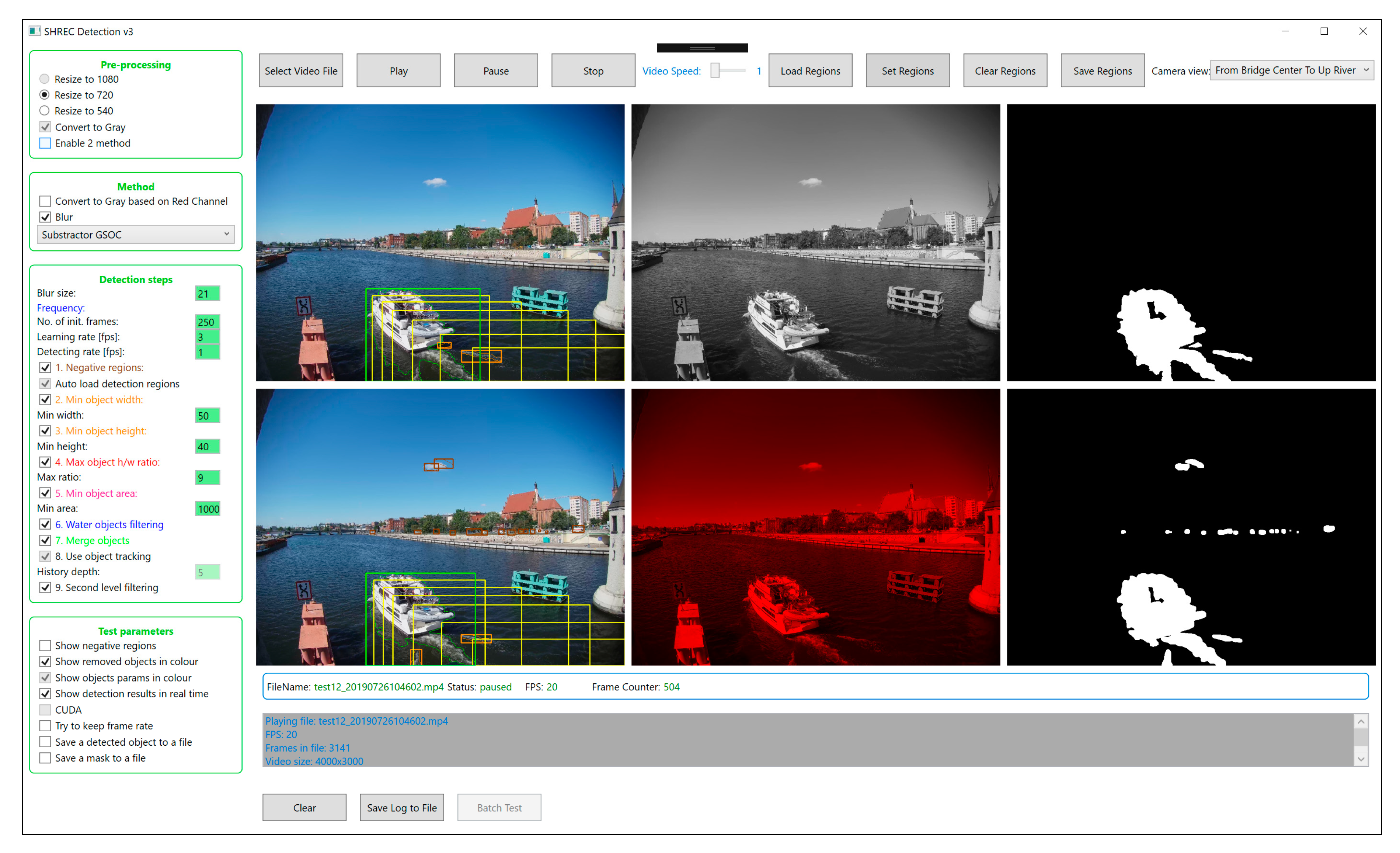1400x853 pixels.
Task: Enable the Enable 2 method checkbox
Action: click(x=45, y=143)
